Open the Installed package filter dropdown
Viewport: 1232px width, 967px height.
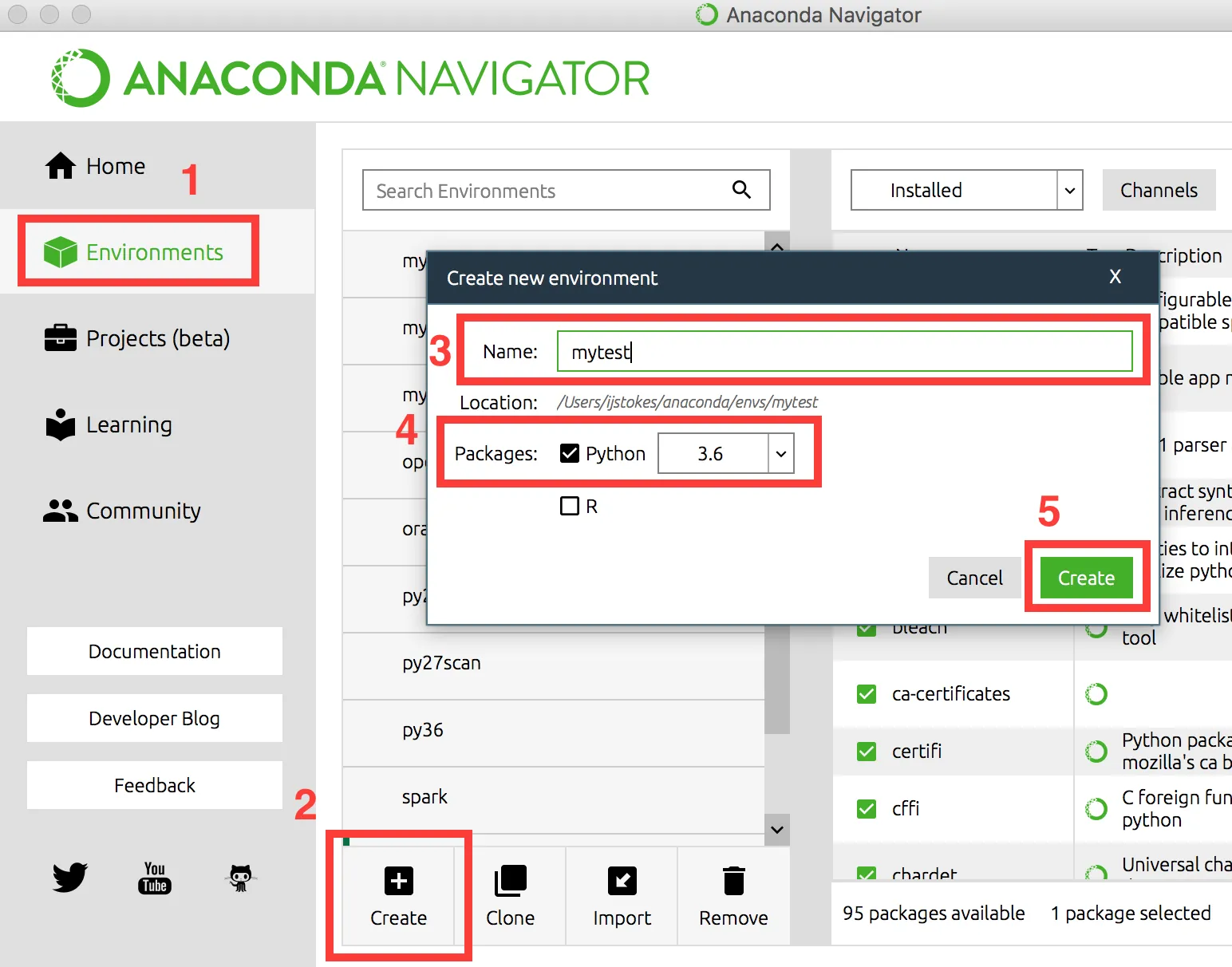click(967, 190)
